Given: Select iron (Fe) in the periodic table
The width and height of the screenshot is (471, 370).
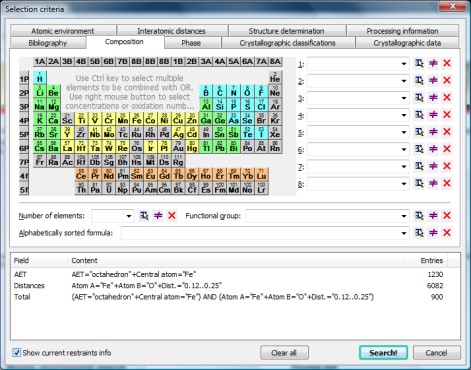Looking at the screenshot, I should coord(137,119).
